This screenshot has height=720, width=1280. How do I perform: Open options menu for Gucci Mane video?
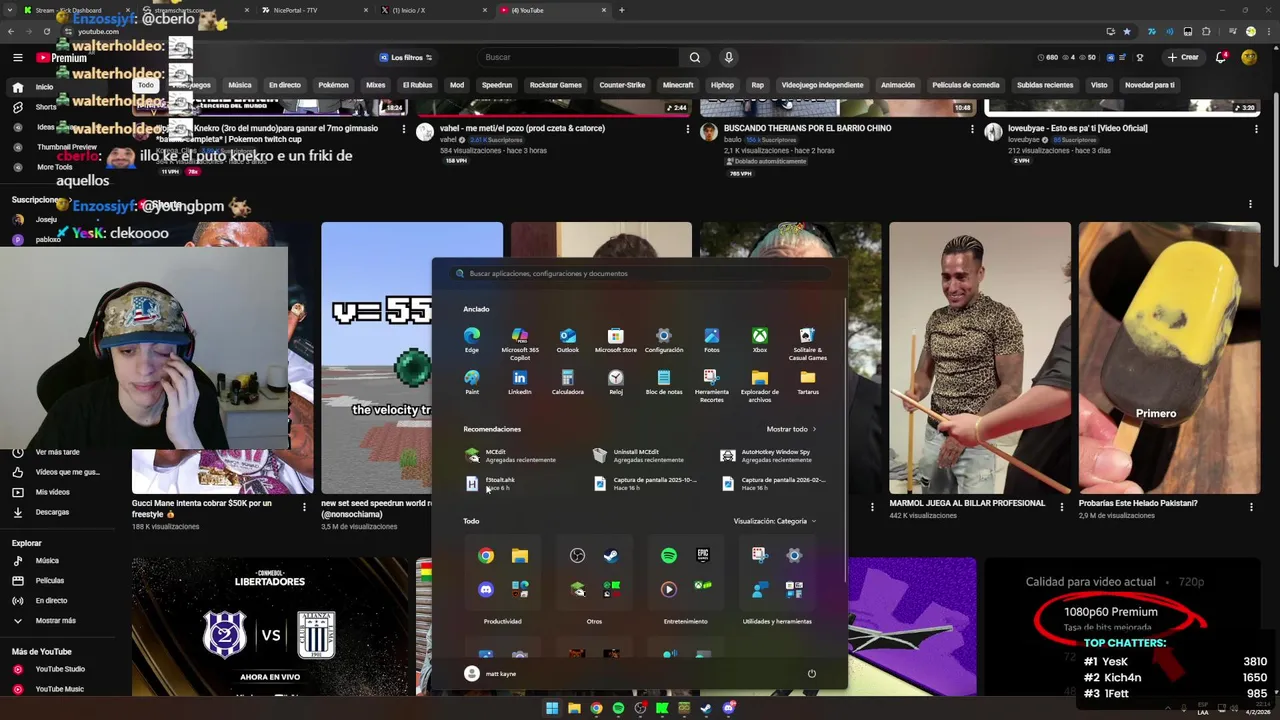click(x=304, y=508)
